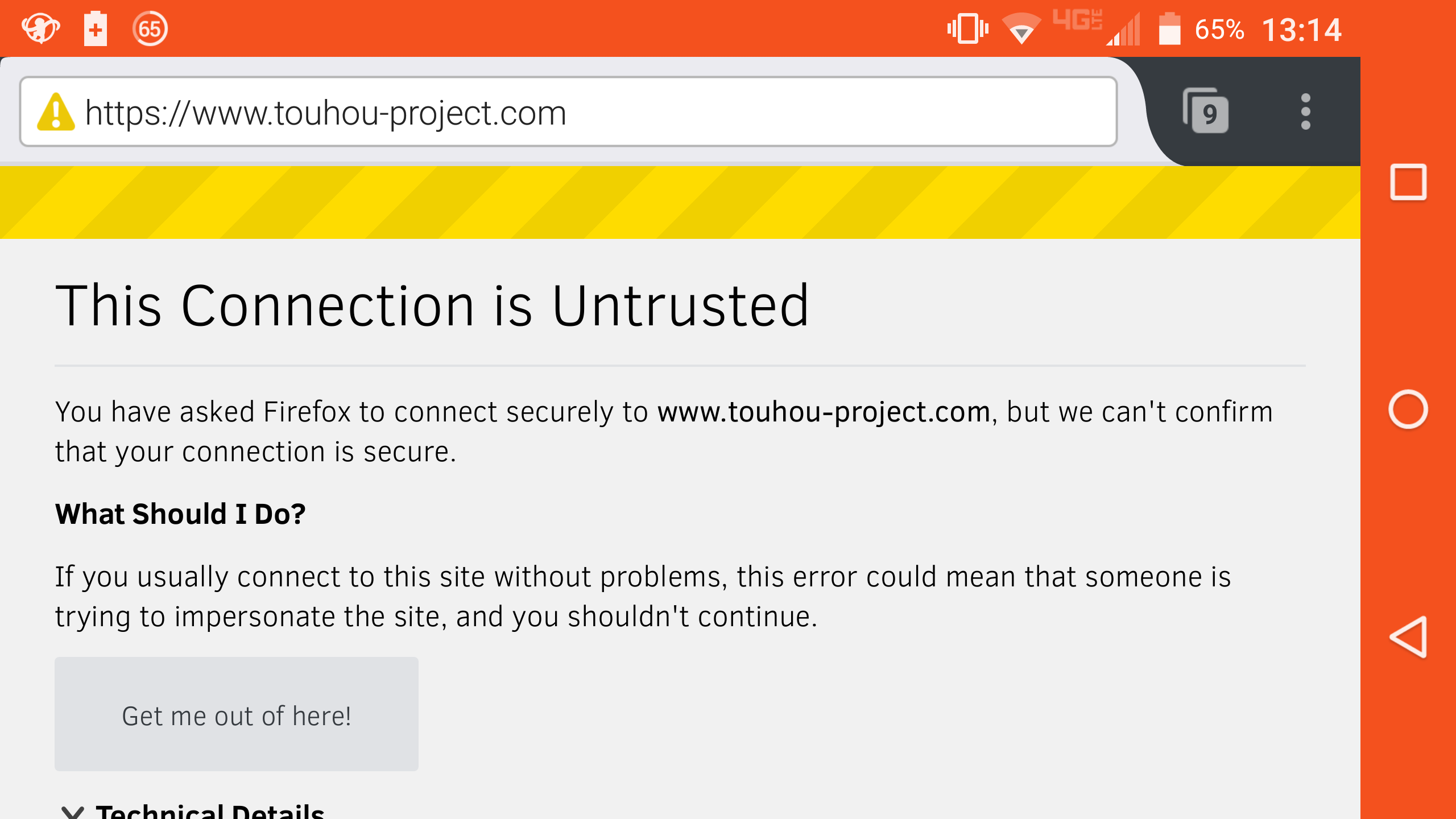Tap the yellow security warning triangle icon
The width and height of the screenshot is (1456, 819).
pos(56,112)
